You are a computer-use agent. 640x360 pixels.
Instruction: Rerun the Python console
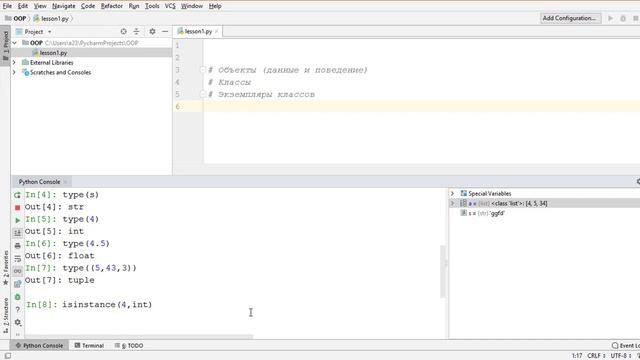point(17,195)
